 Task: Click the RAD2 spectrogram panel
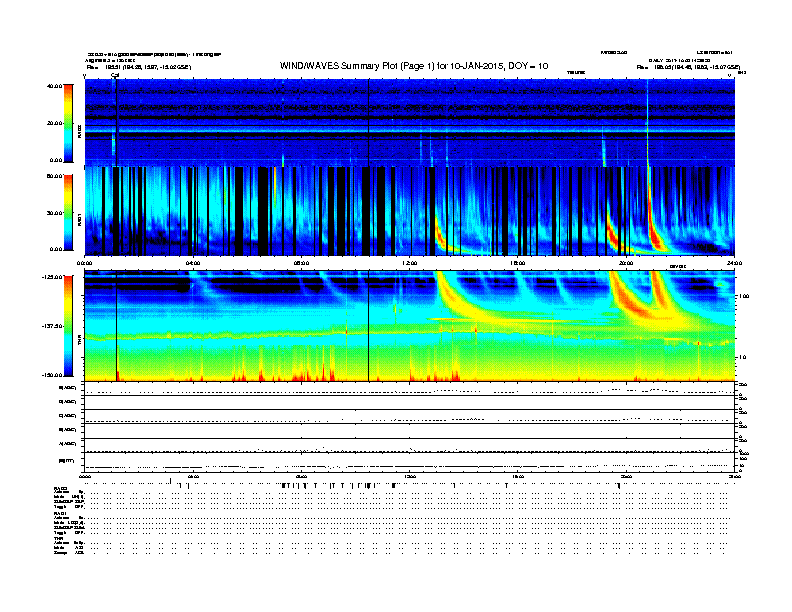410,122
